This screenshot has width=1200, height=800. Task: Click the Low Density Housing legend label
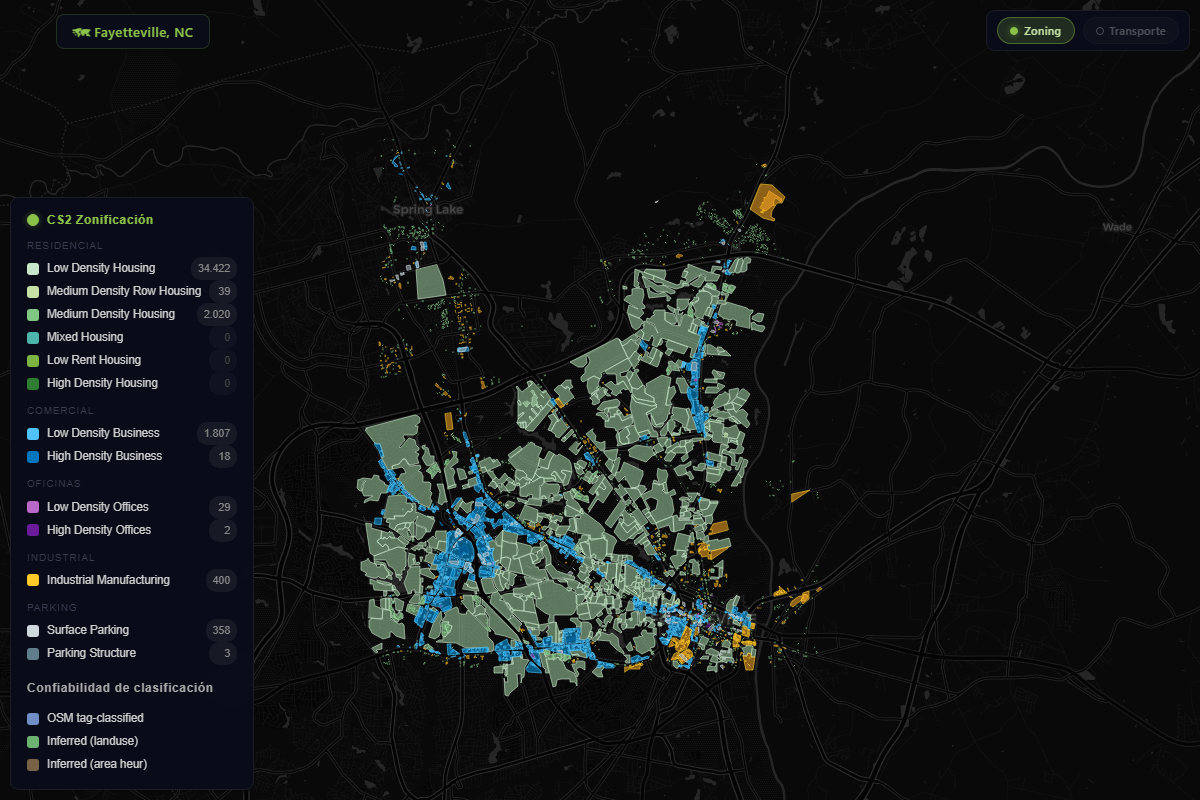(x=101, y=268)
